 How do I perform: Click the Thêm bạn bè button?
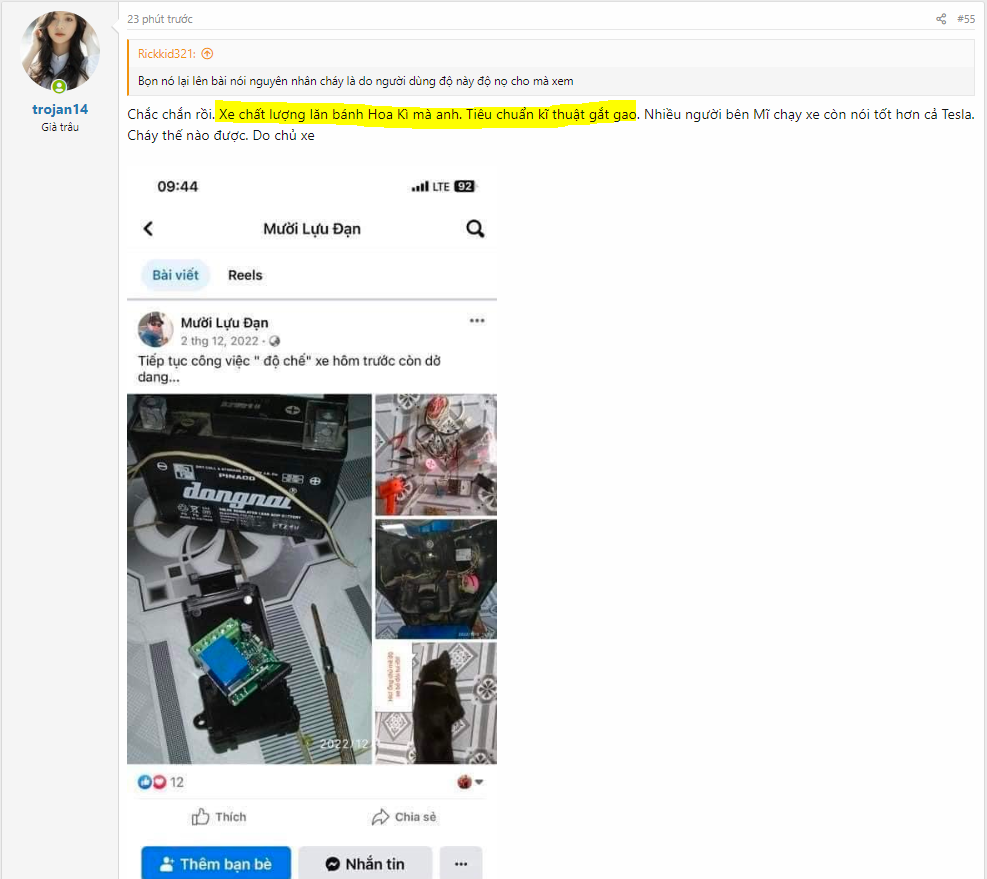(x=216, y=864)
